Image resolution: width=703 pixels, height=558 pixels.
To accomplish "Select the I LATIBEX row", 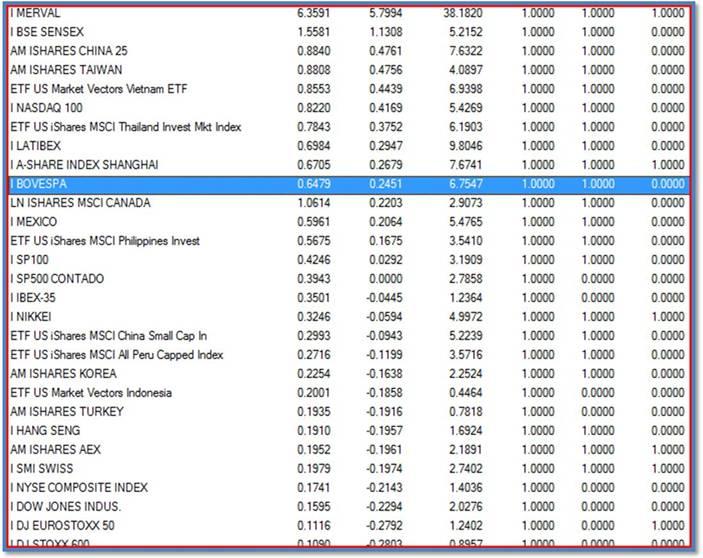I will click(x=348, y=146).
